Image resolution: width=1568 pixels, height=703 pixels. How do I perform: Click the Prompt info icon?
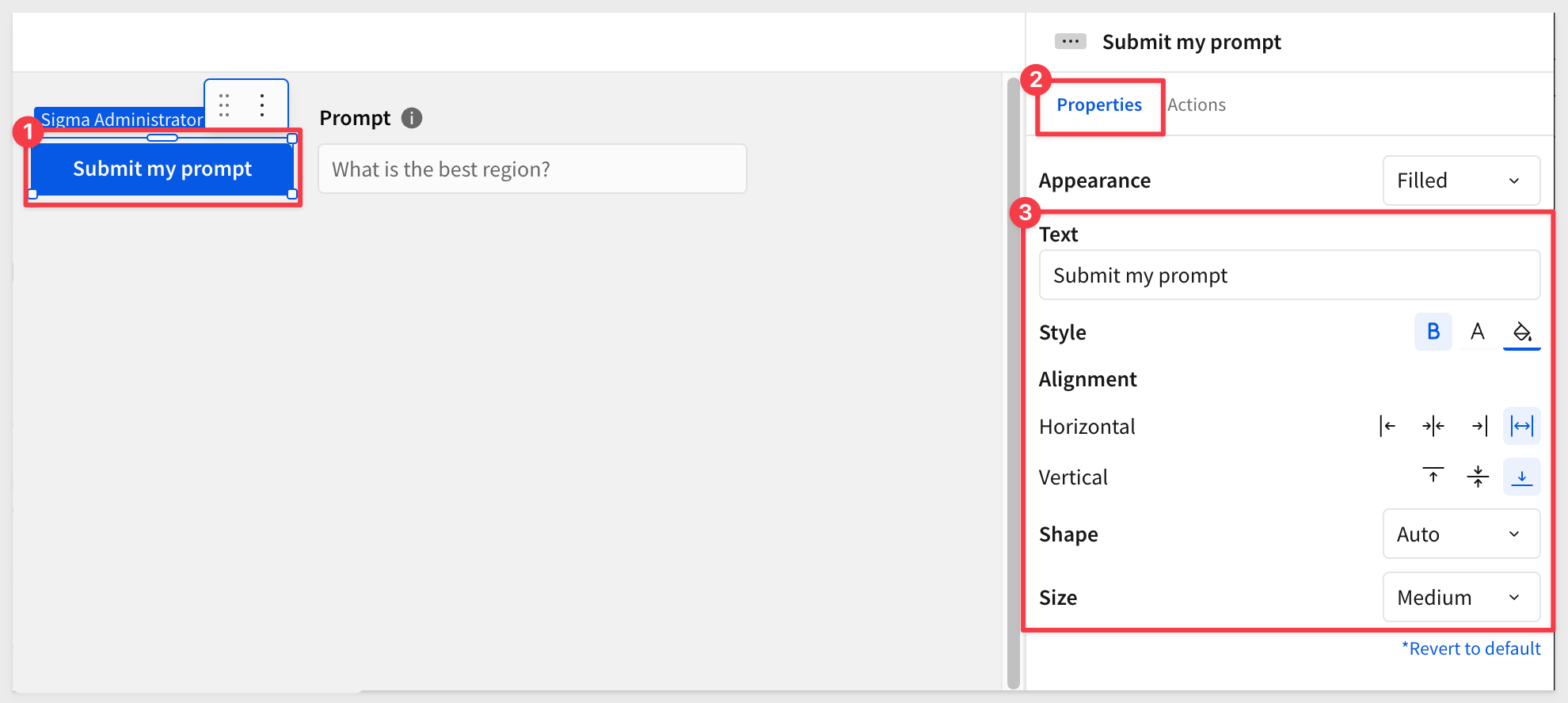(412, 118)
